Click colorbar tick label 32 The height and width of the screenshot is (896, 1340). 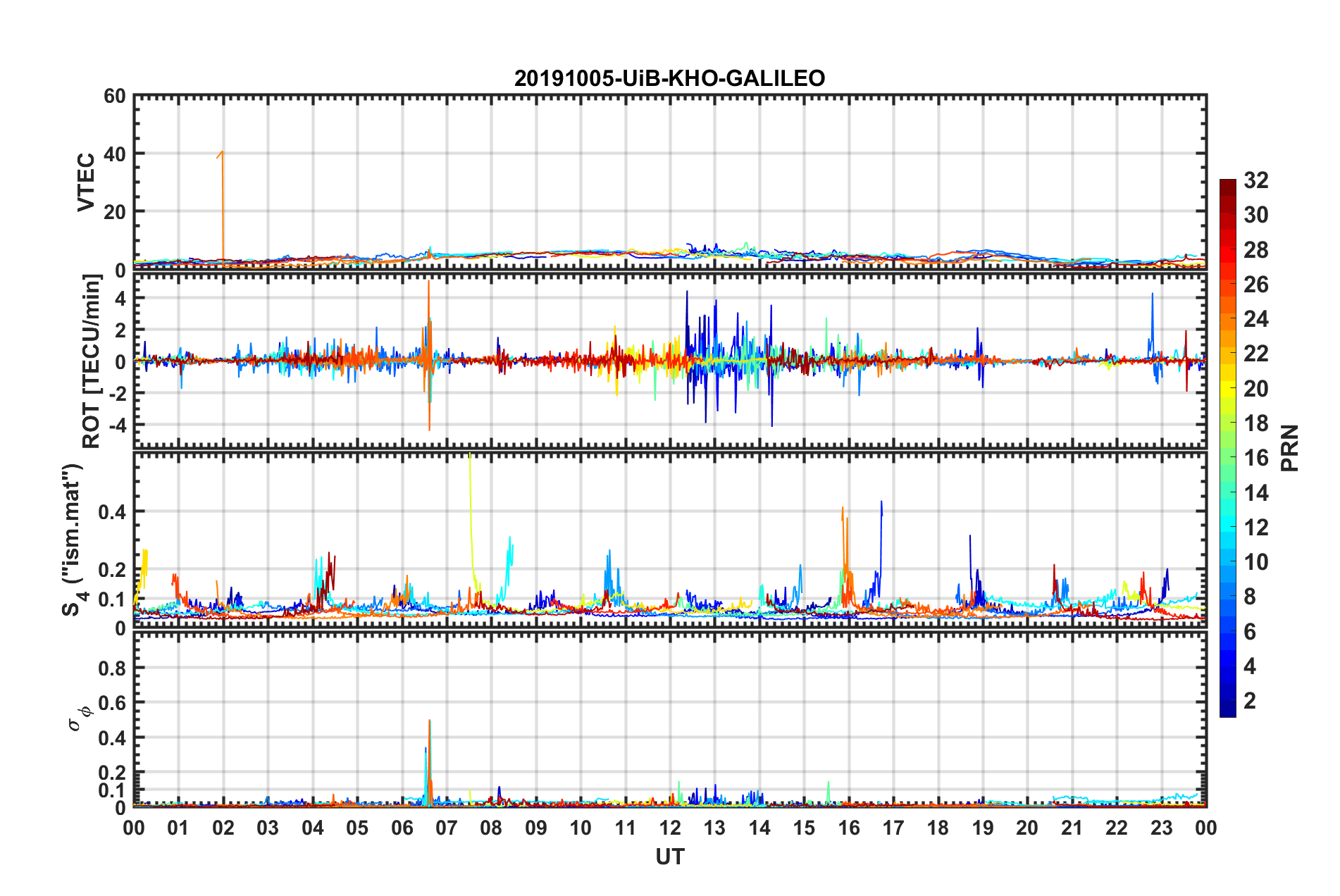click(1256, 180)
